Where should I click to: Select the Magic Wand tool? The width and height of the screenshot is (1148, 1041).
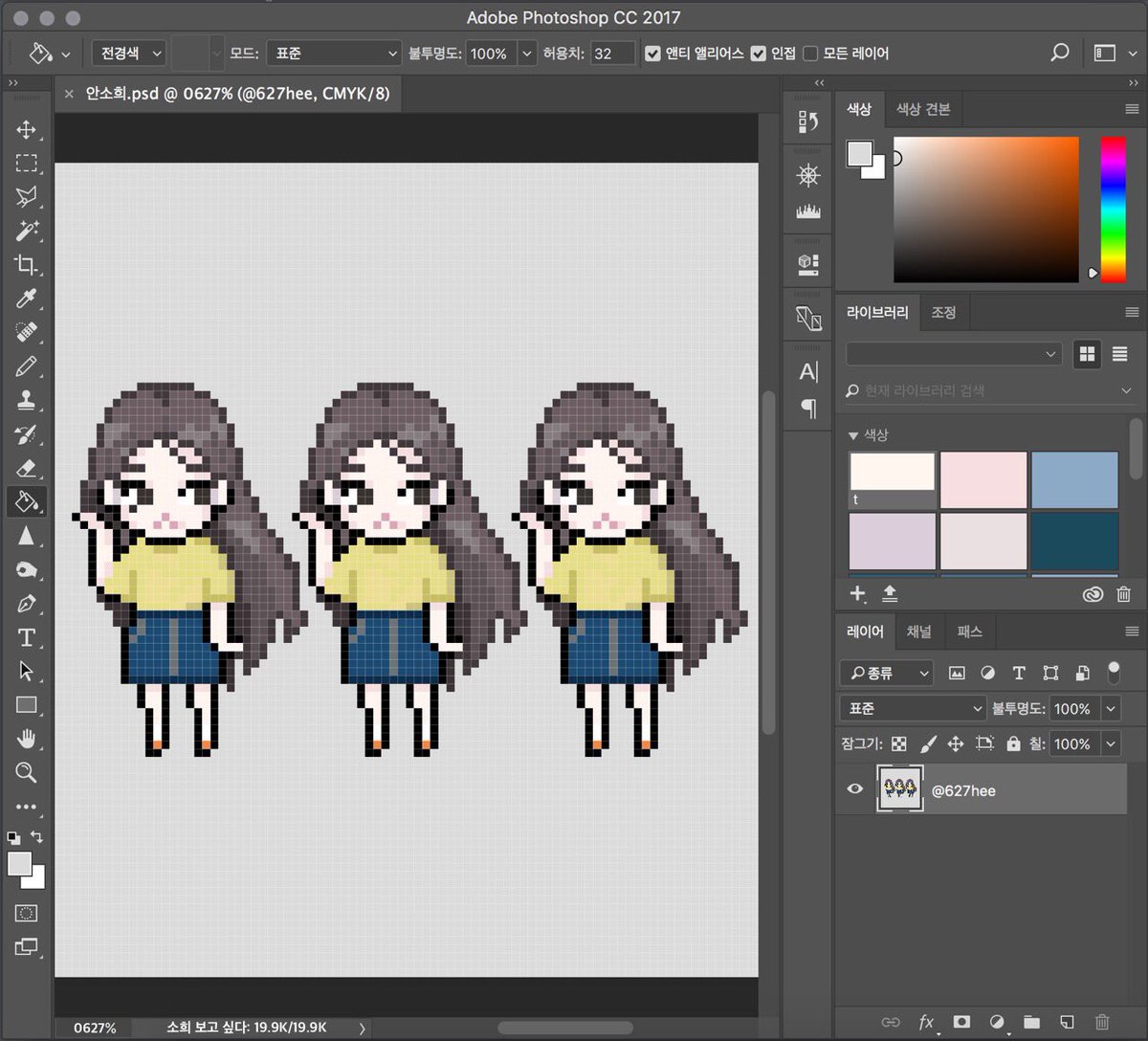26,231
